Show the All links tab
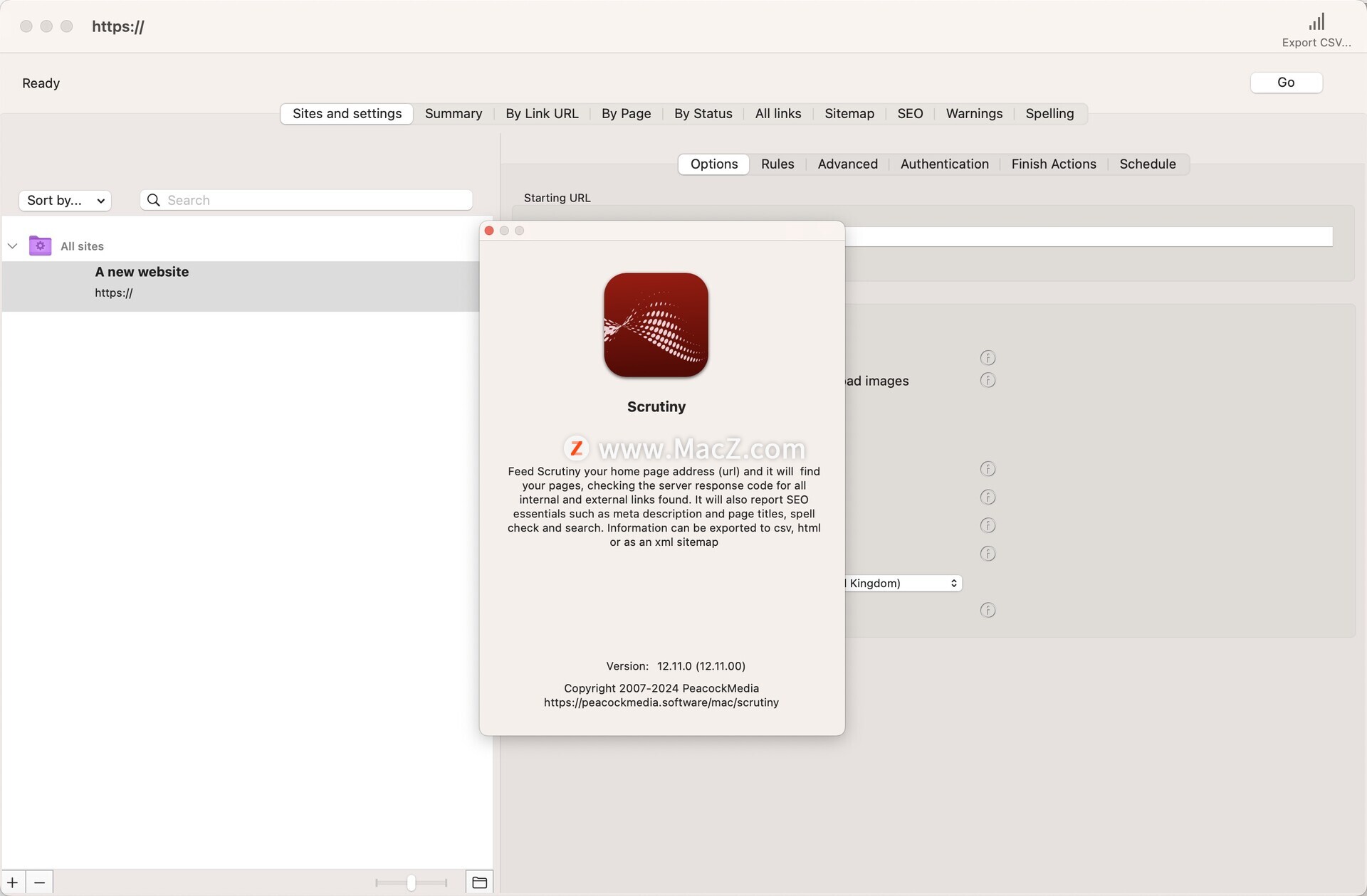This screenshot has height=896, width=1367. pos(777,114)
